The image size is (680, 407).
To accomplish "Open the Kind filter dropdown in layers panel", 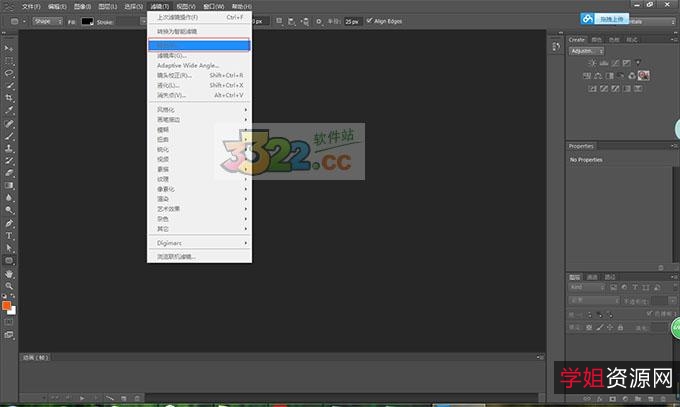I will point(584,287).
